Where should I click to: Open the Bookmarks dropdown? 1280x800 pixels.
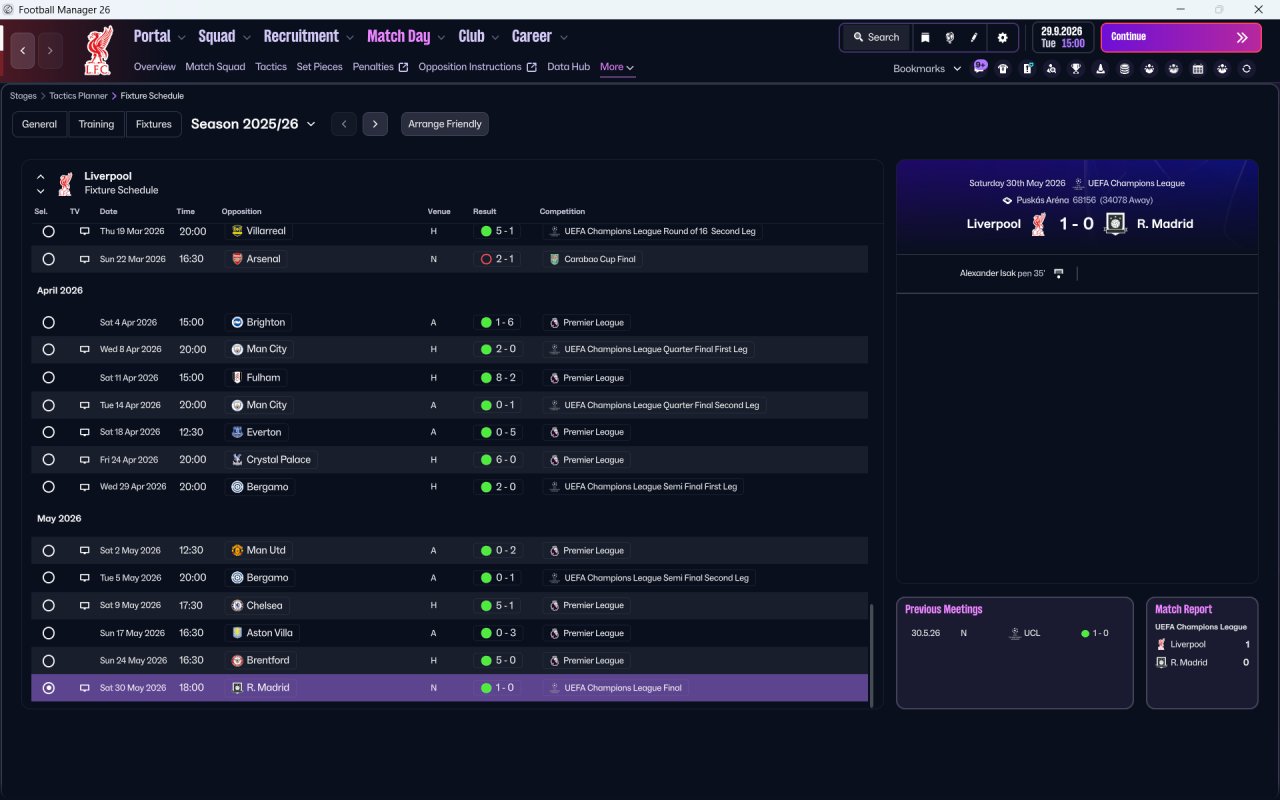[927, 69]
